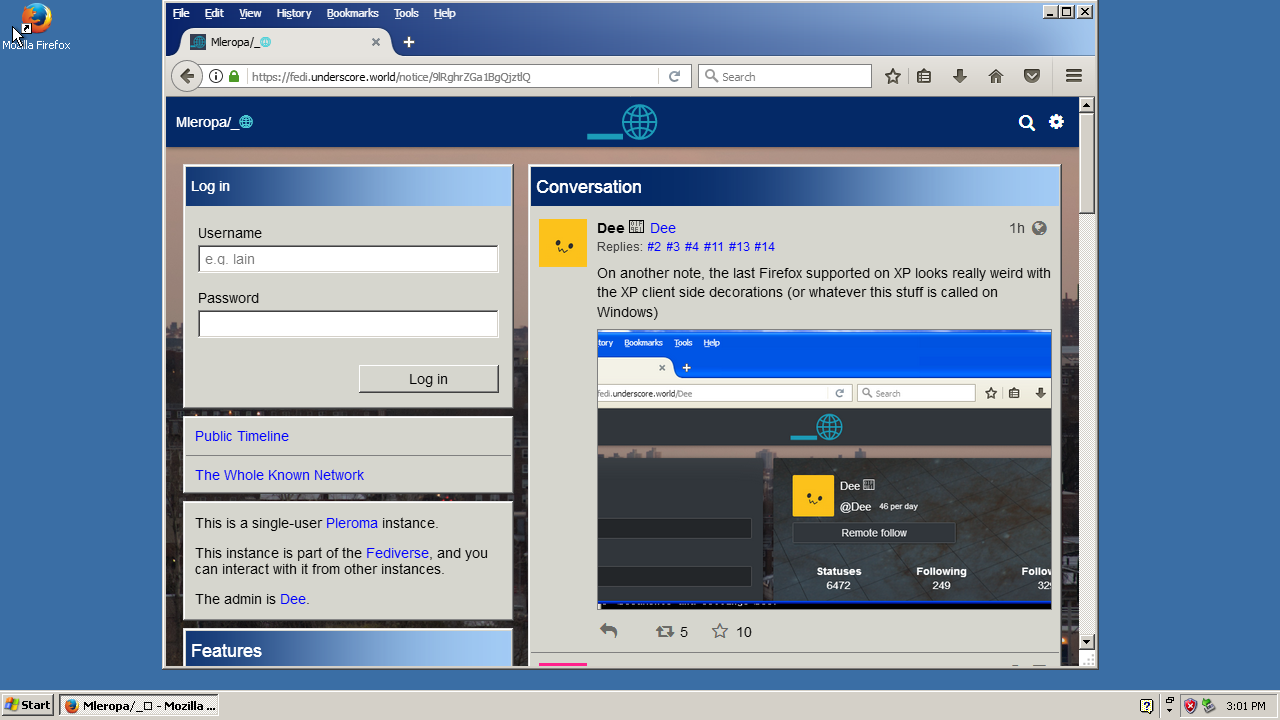1280x720 pixels.
Task: Click the Password input field
Action: (x=348, y=324)
